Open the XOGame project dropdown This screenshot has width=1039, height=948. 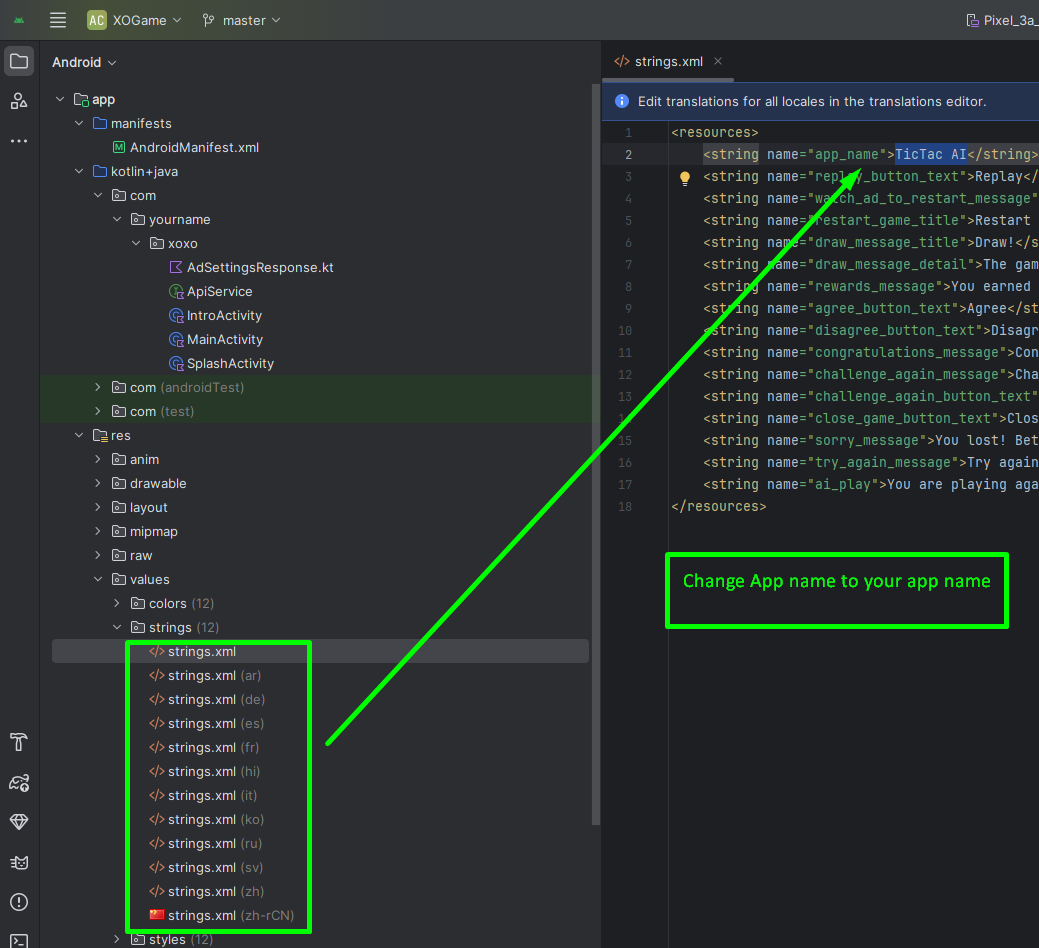(x=135, y=20)
